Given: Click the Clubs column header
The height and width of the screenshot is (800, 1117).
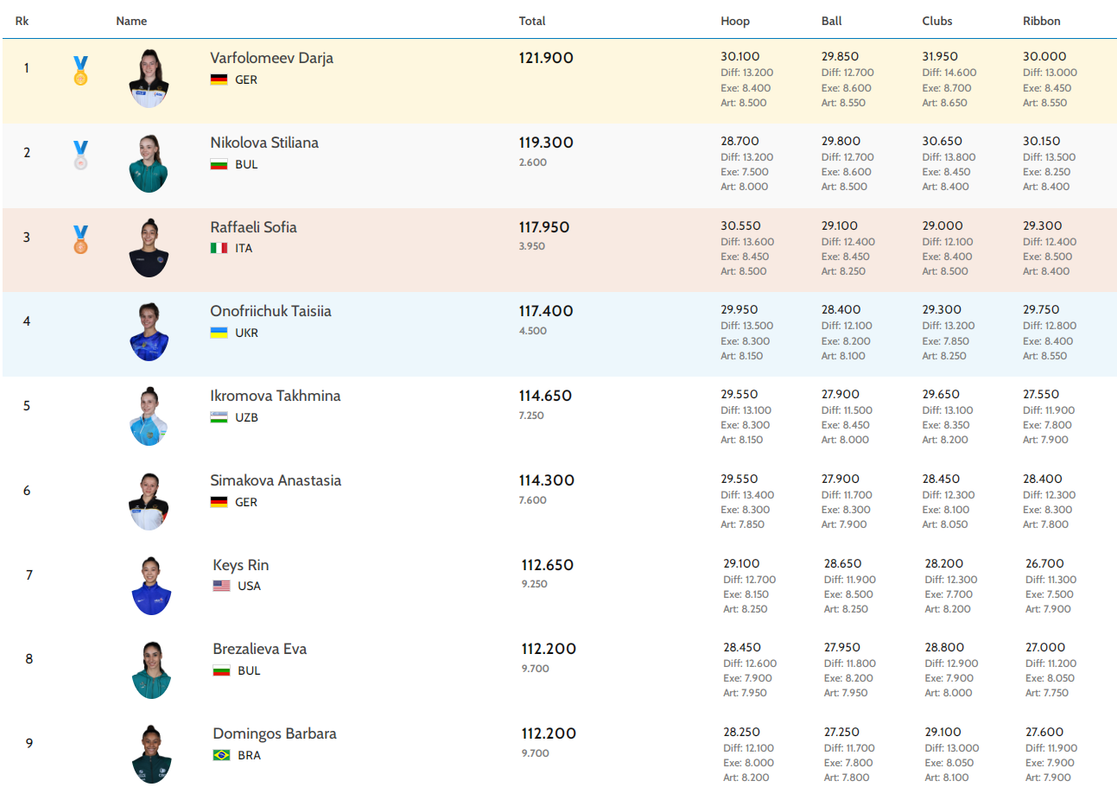Looking at the screenshot, I should [x=937, y=21].
